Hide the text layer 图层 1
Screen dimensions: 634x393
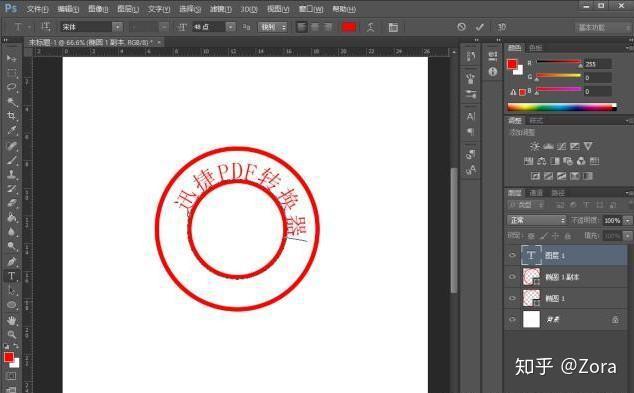pos(512,255)
